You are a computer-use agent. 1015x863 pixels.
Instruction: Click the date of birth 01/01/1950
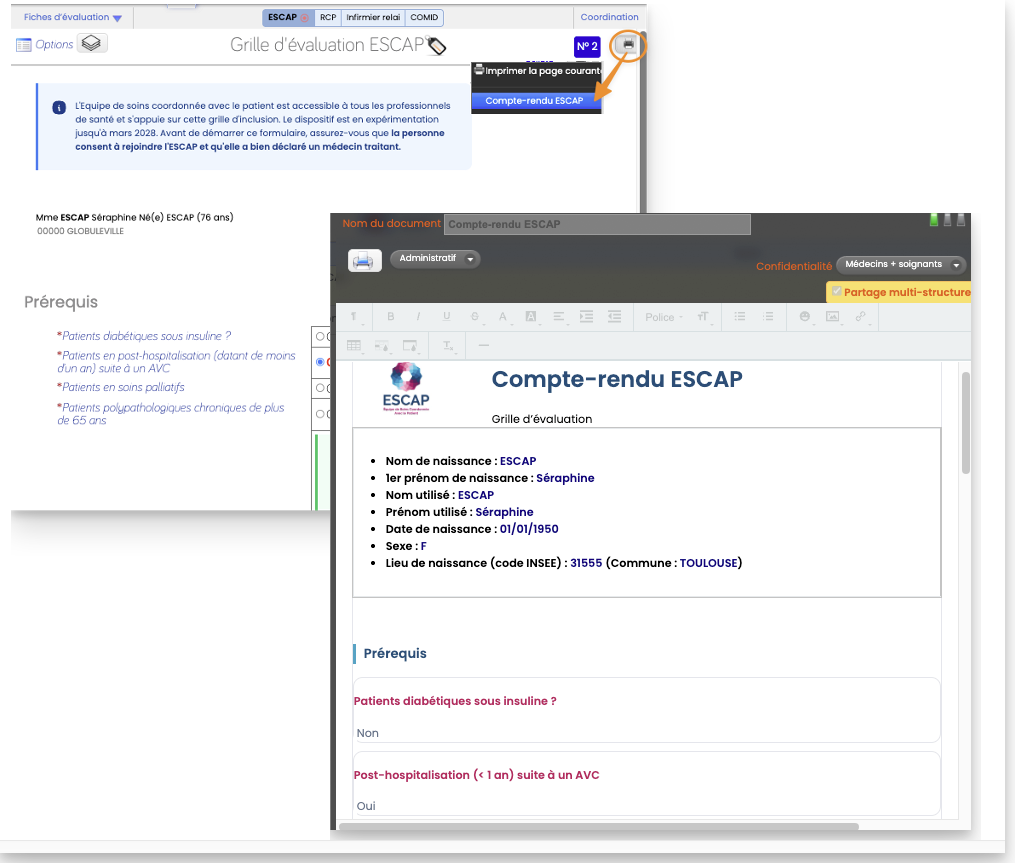529,529
